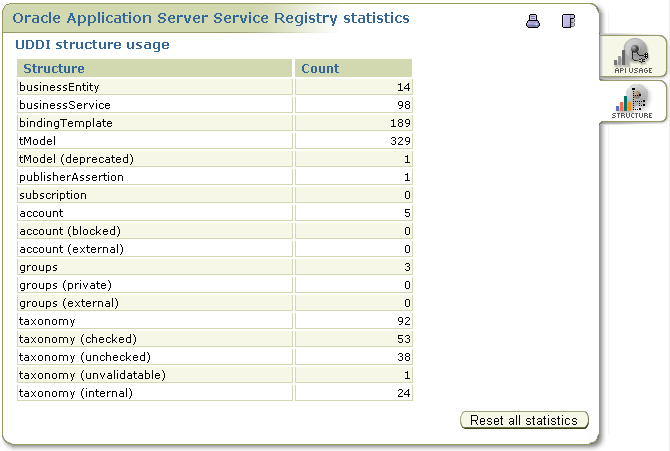Click the account (external) row label
The height and width of the screenshot is (451, 670).
tap(71, 249)
